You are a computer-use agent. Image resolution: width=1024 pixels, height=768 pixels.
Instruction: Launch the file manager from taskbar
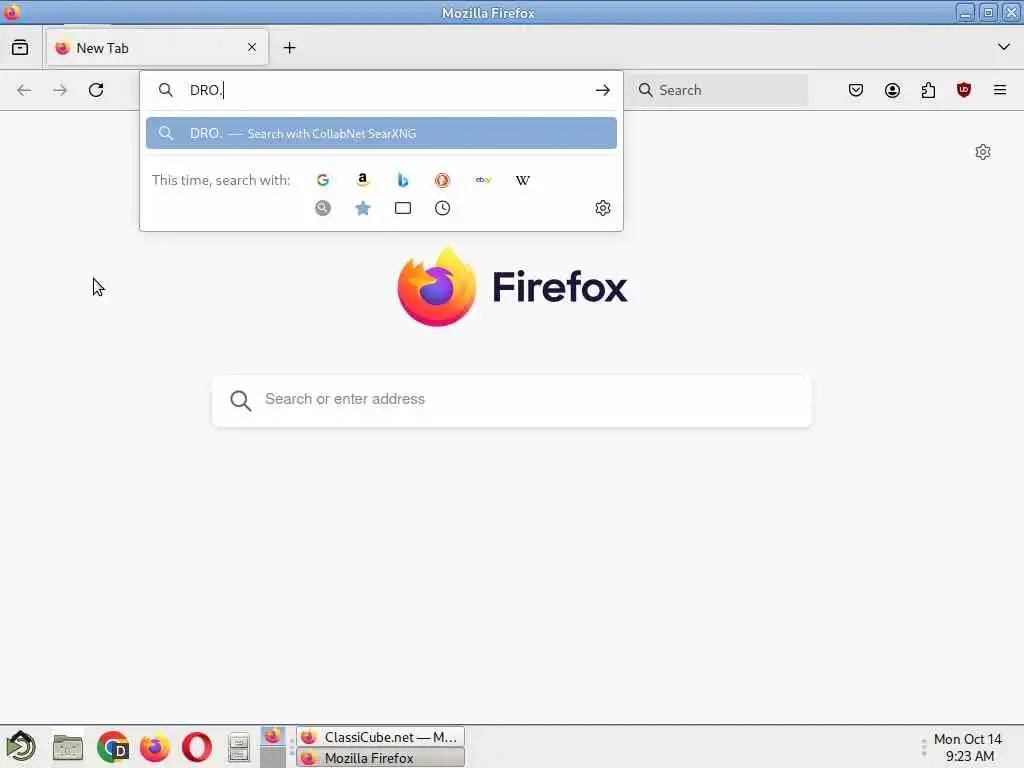click(68, 747)
